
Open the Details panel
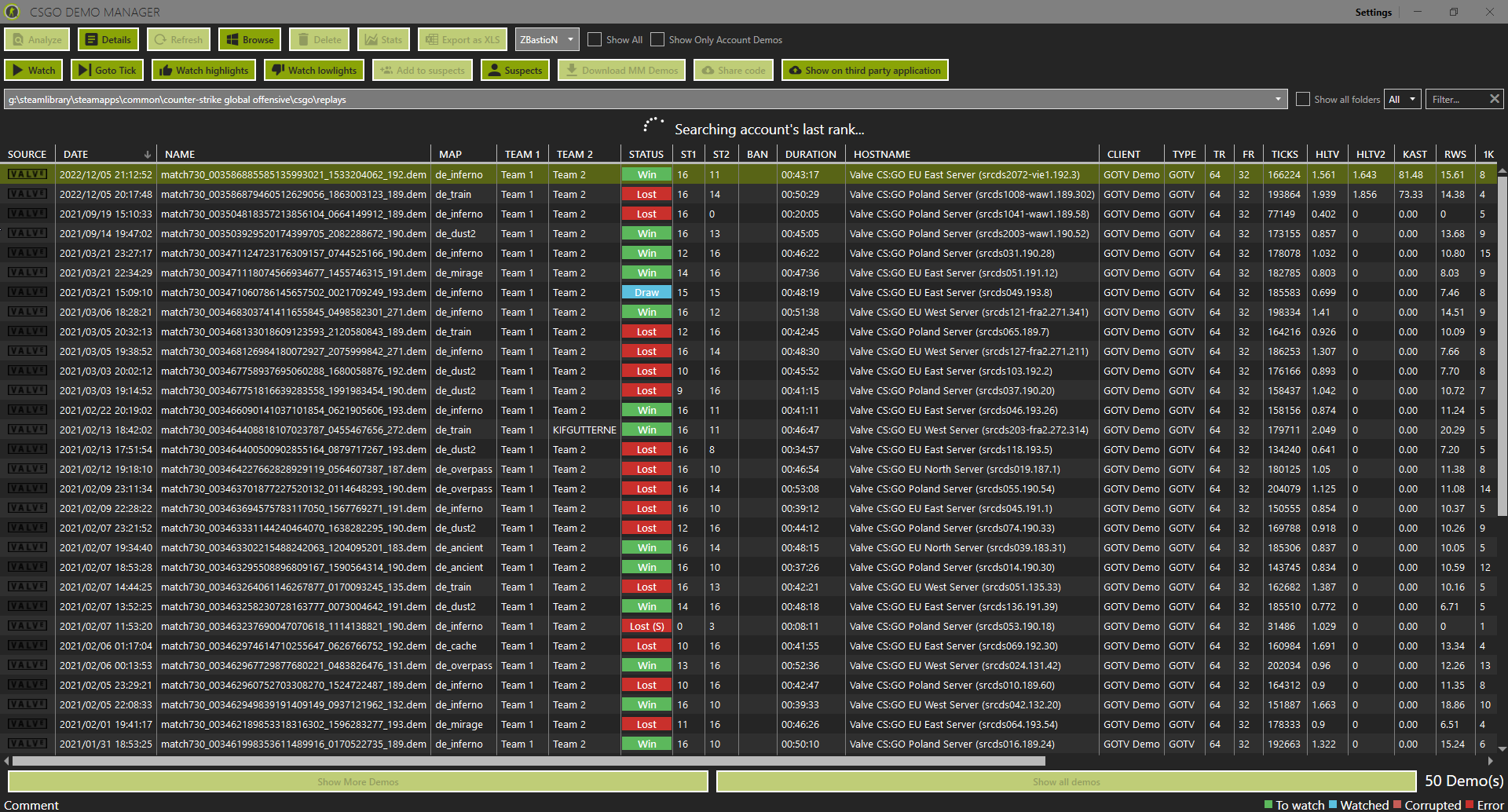pyautogui.click(x=108, y=38)
